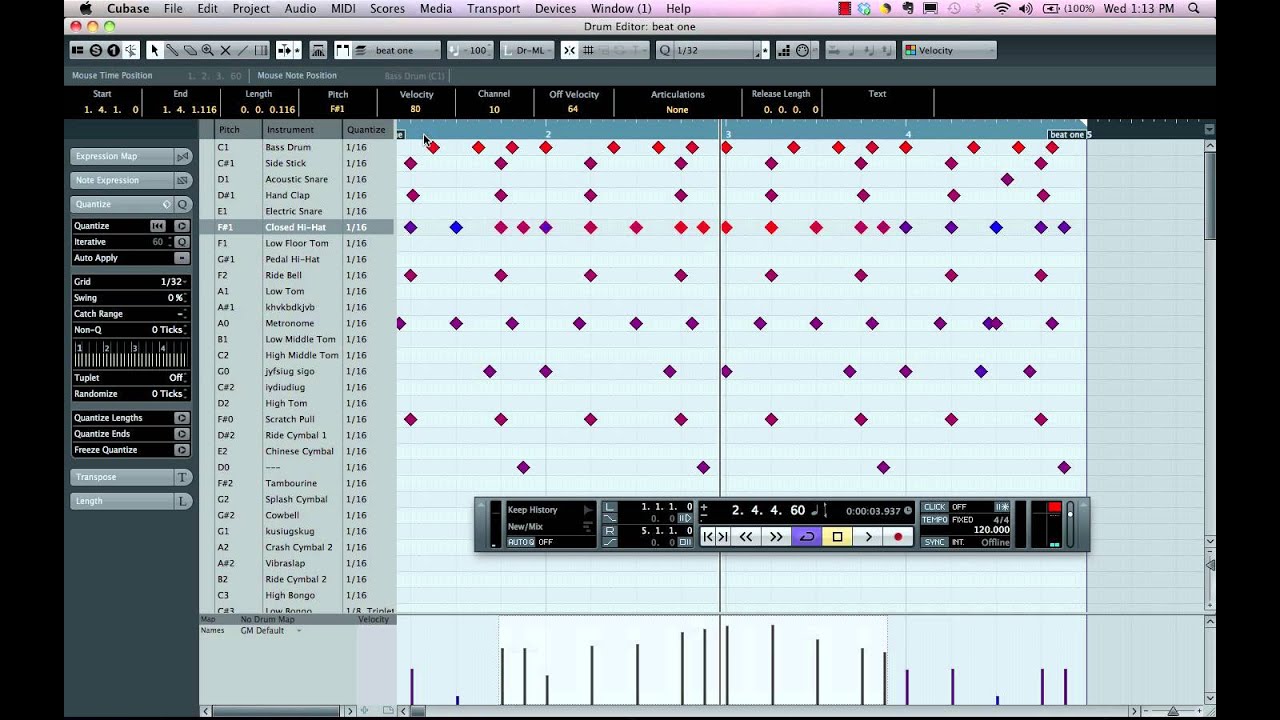Viewport: 1280px width, 720px height.
Task: Expand the Note Expression section
Action: (x=131, y=180)
